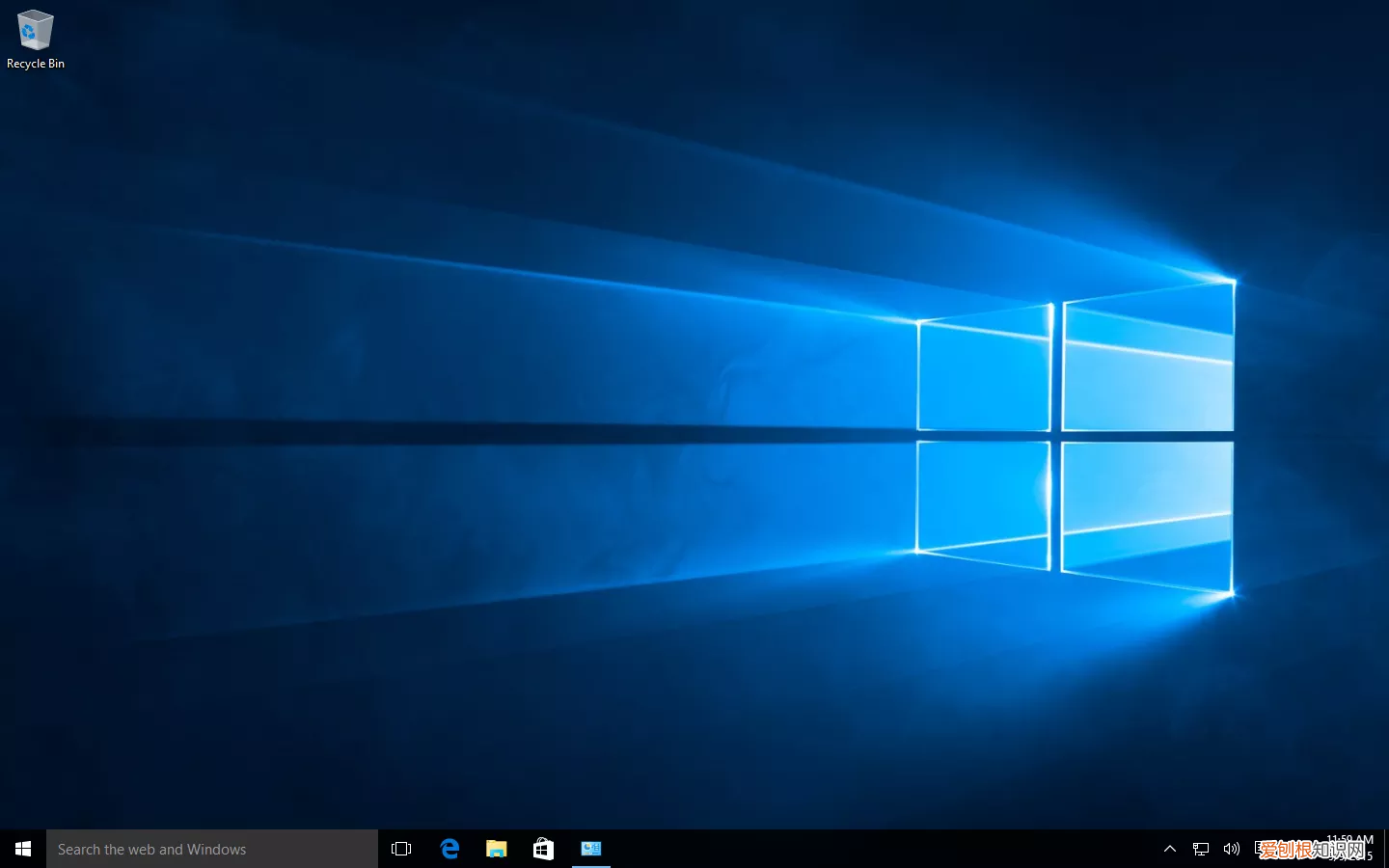The width and height of the screenshot is (1389, 868).
Task: Click the volume speaker tray icon
Action: [1231, 849]
